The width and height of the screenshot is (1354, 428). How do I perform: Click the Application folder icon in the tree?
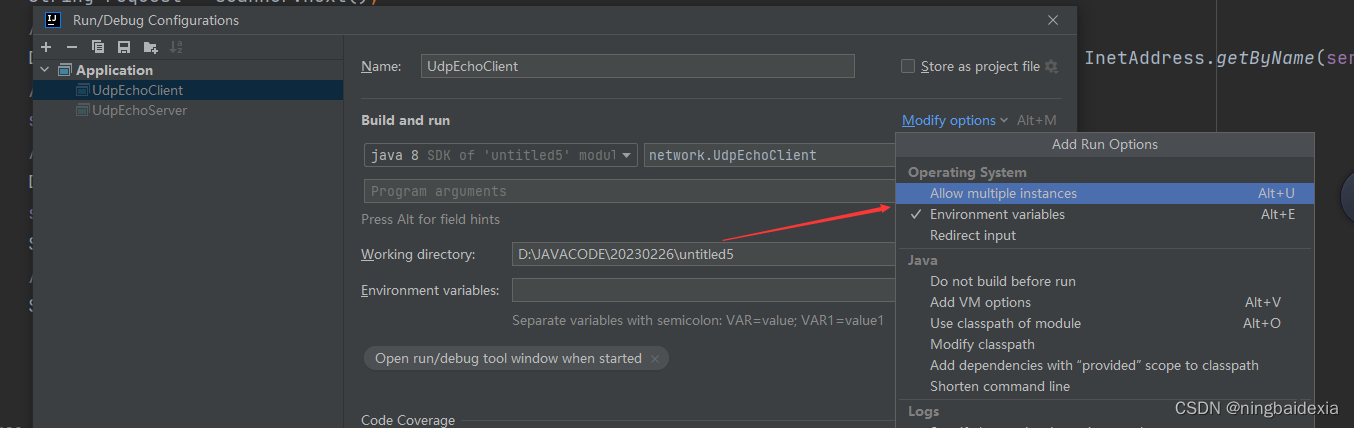click(65, 70)
